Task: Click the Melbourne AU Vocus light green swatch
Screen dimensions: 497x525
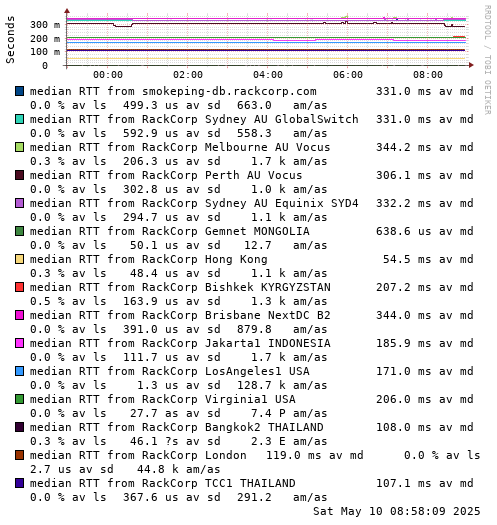Action: [x=19, y=147]
